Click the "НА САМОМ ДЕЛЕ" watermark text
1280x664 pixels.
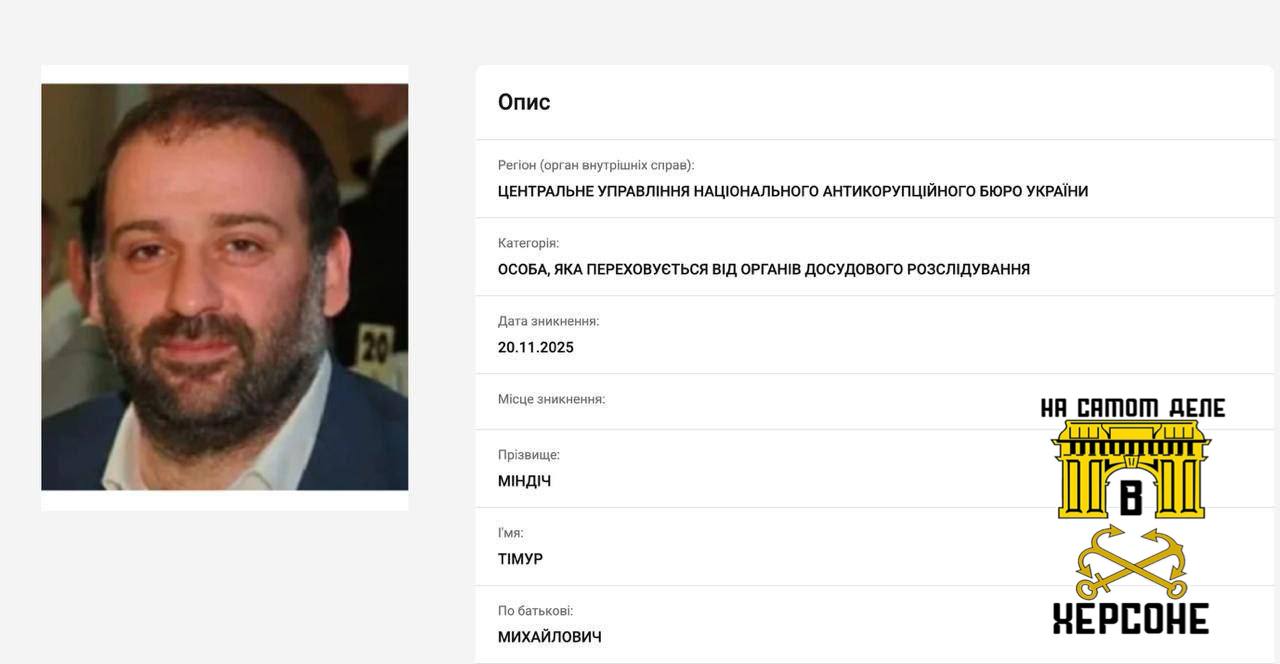pos(1132,407)
